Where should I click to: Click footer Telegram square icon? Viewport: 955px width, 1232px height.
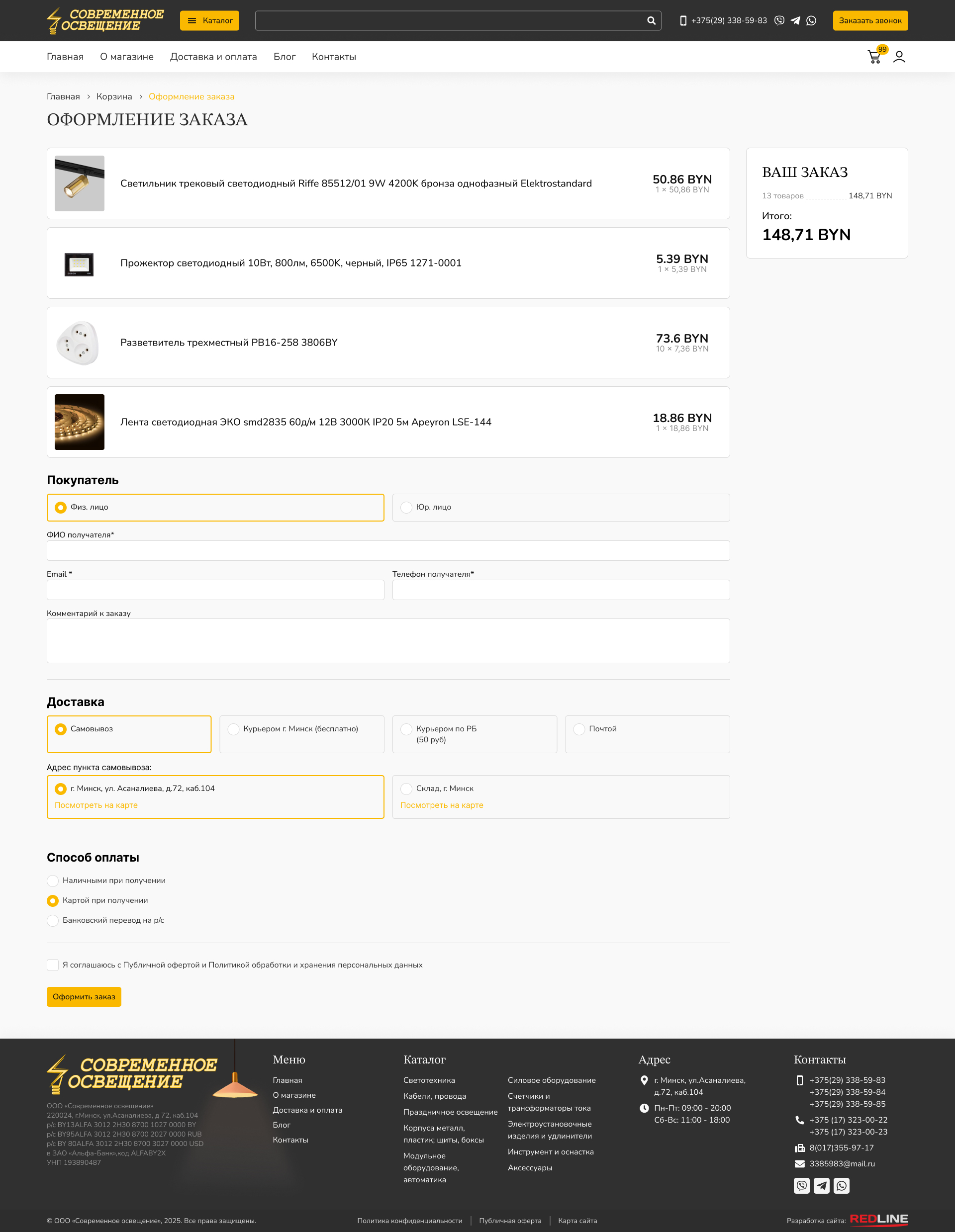click(x=821, y=1185)
